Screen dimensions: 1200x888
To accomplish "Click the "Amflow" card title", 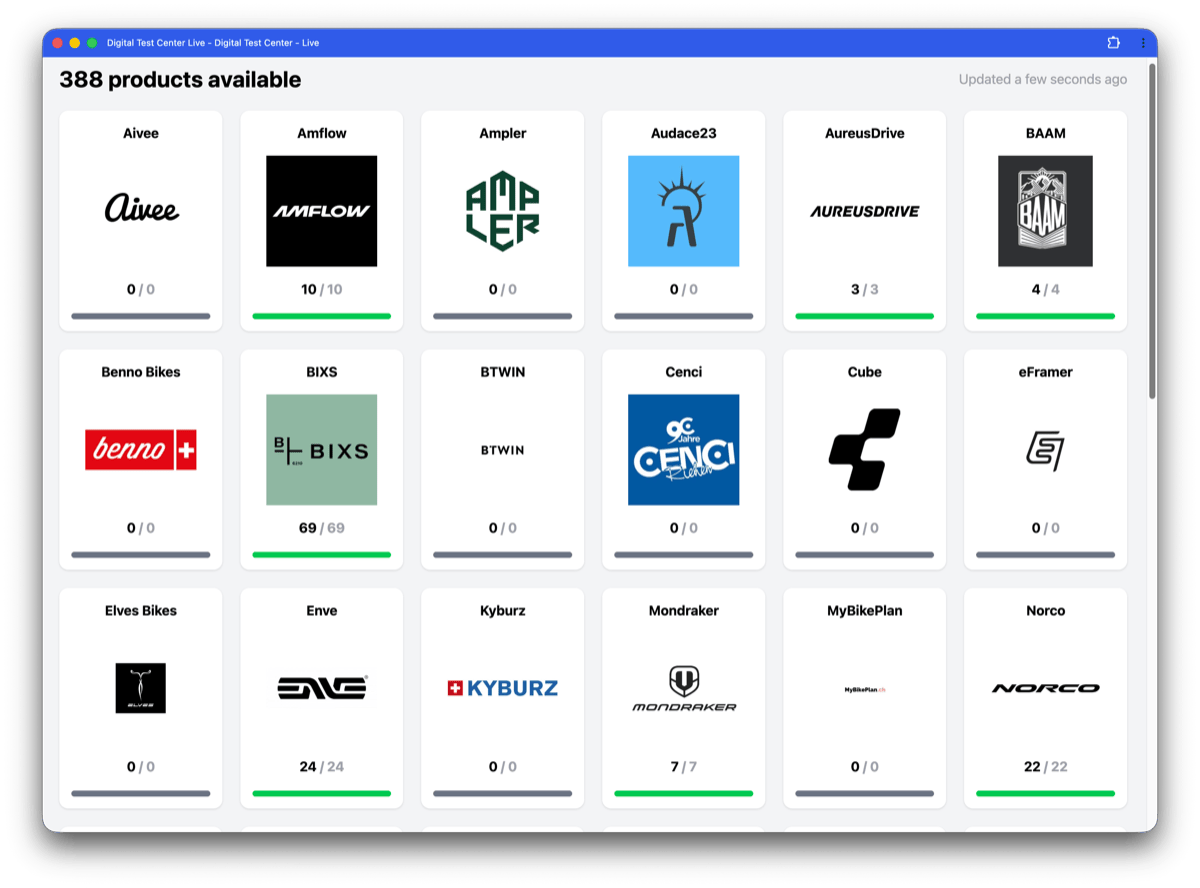I will 322,133.
